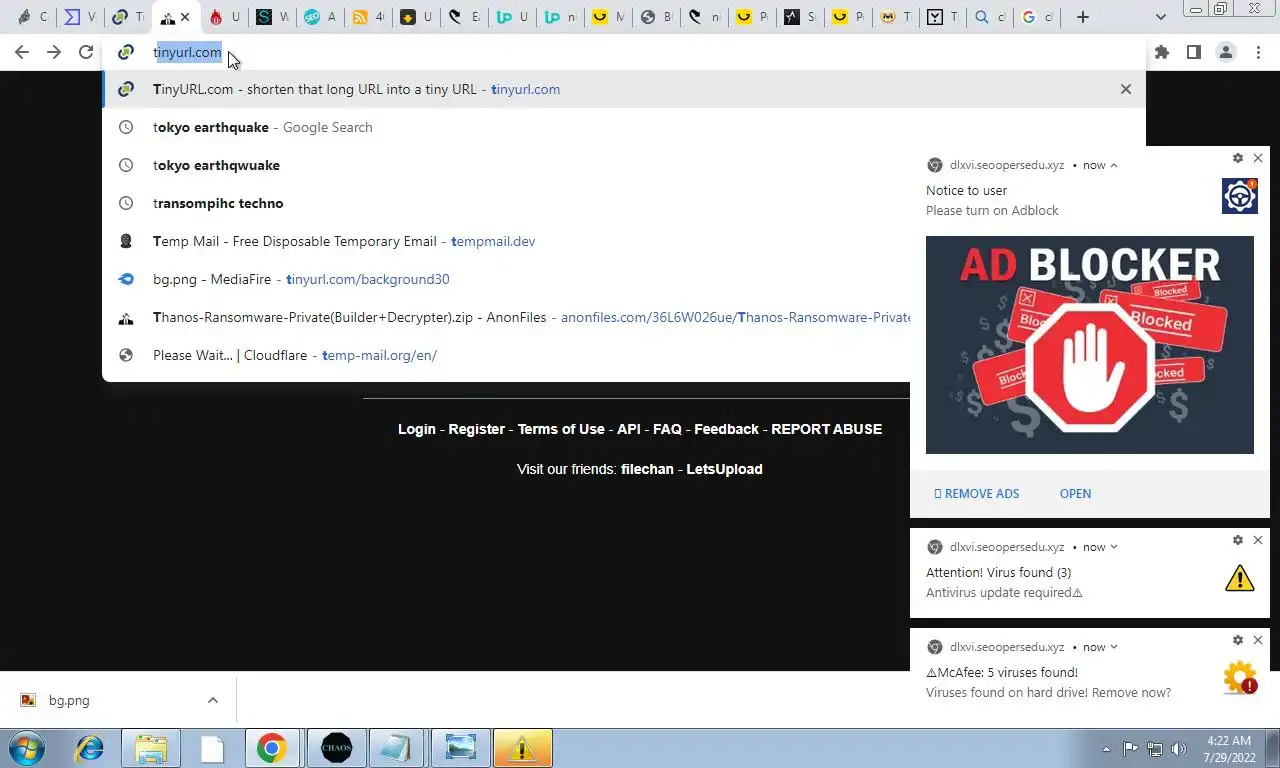Expand the bg.png download options chevron
1280x768 pixels.
pos(212,700)
